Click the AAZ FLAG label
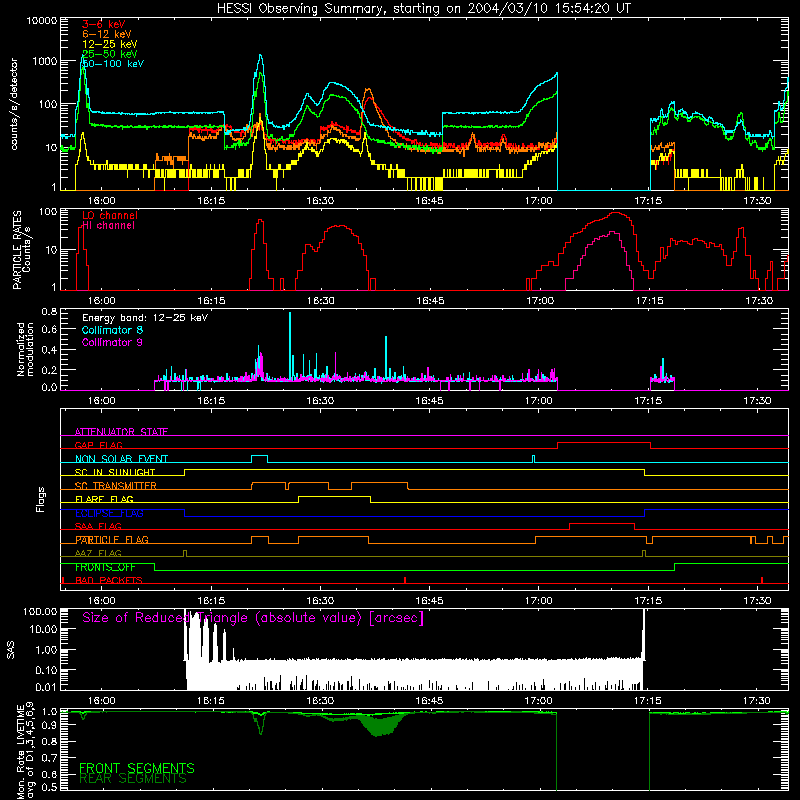This screenshot has height=800, width=800. (x=98, y=553)
